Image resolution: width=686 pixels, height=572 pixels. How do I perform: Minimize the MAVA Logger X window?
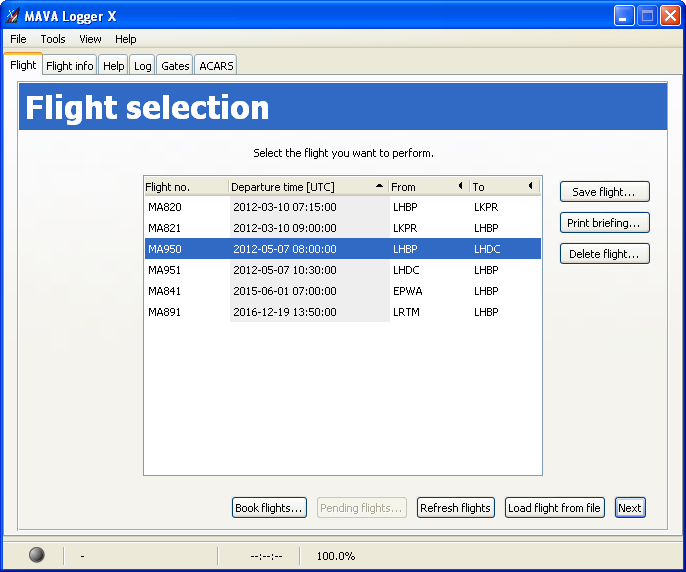624,16
